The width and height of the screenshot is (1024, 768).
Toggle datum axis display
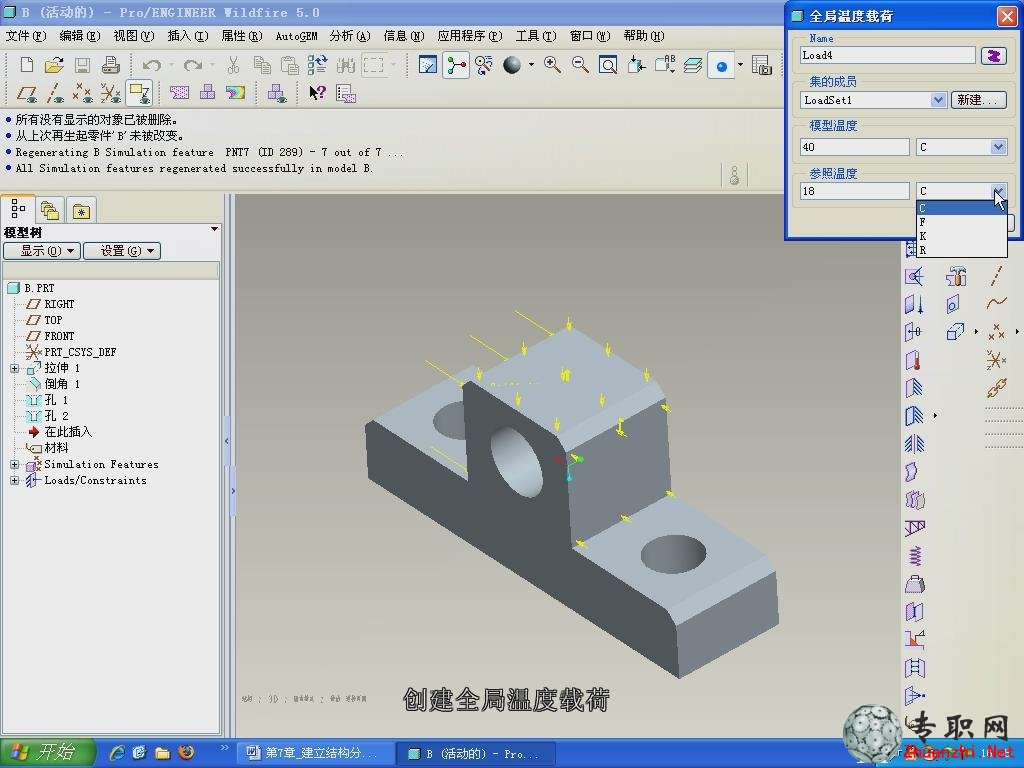pyautogui.click(x=55, y=93)
